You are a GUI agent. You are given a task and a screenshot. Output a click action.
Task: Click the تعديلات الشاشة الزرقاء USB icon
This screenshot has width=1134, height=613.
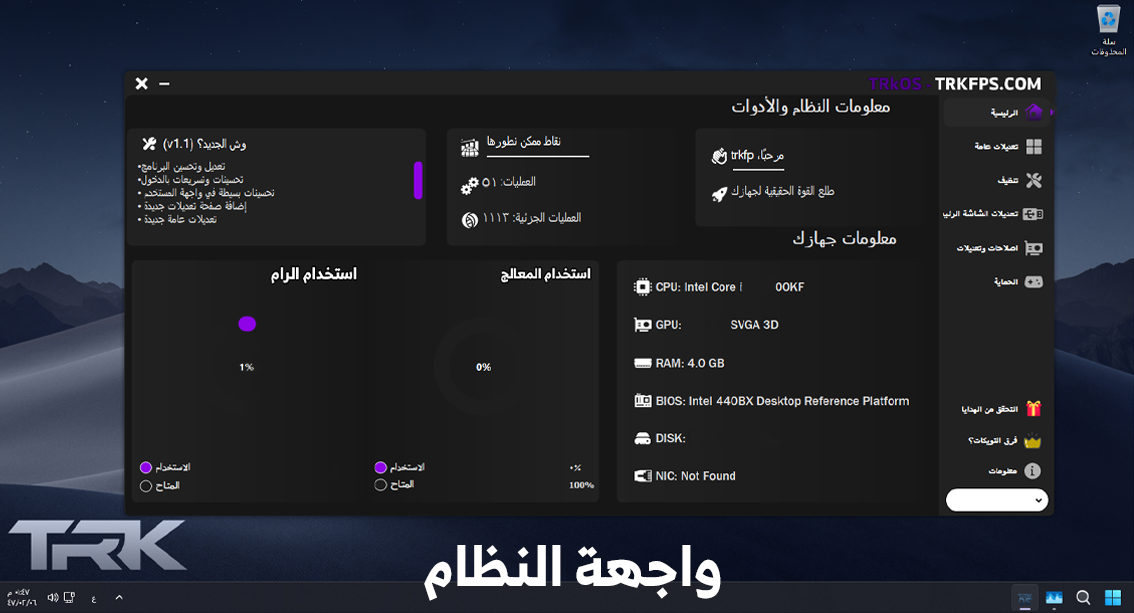click(x=1033, y=214)
